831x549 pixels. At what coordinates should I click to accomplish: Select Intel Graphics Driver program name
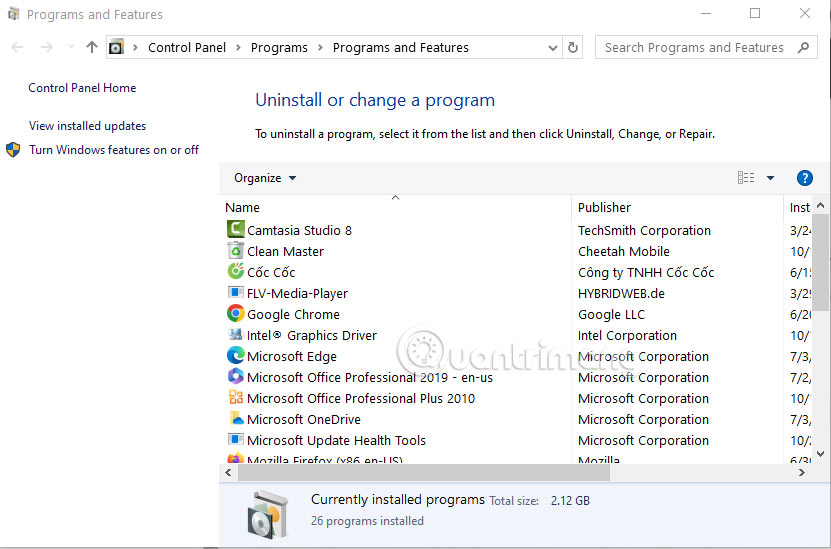coord(312,335)
